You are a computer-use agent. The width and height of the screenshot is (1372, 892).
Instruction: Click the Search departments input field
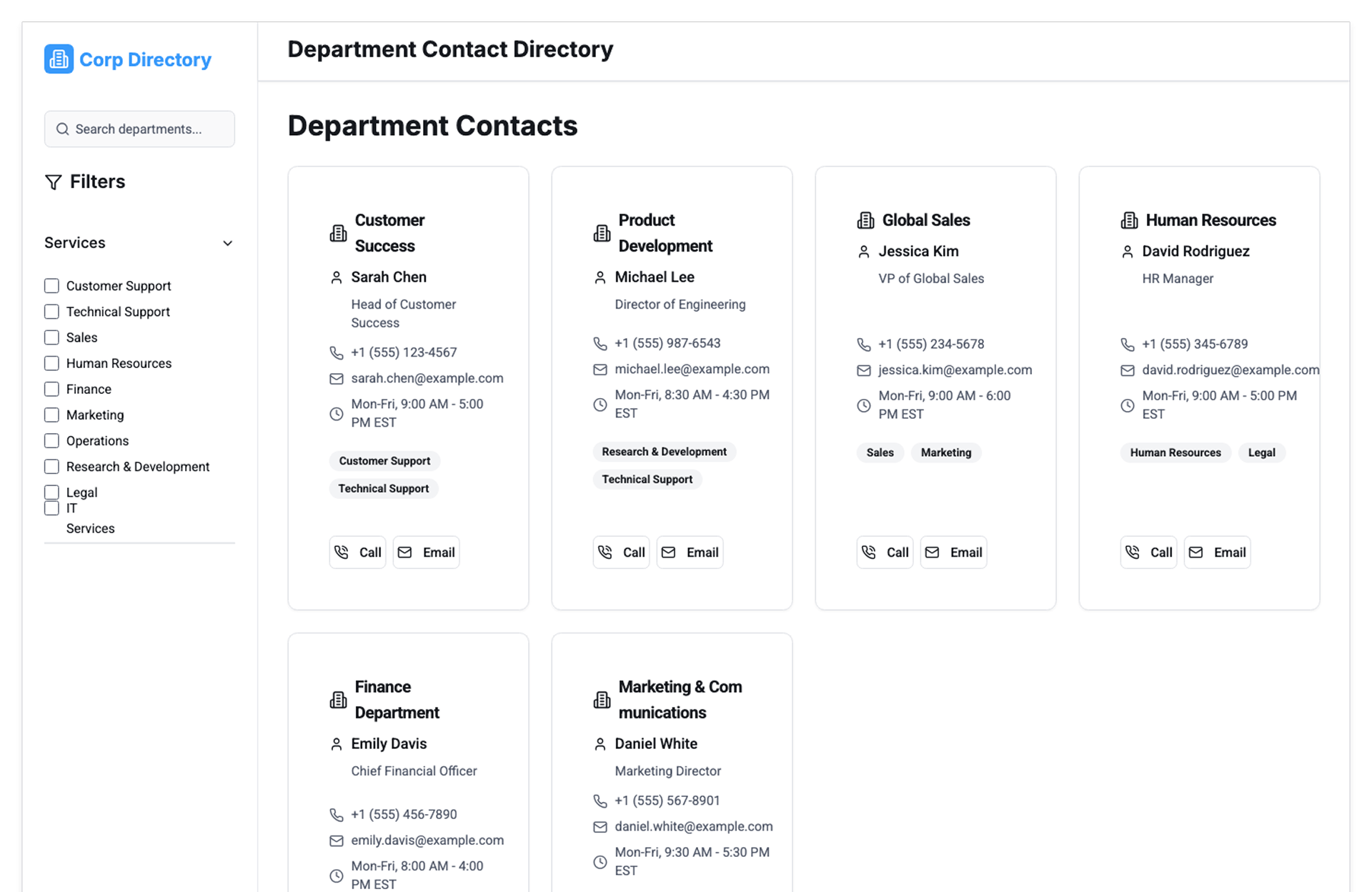(x=146, y=129)
